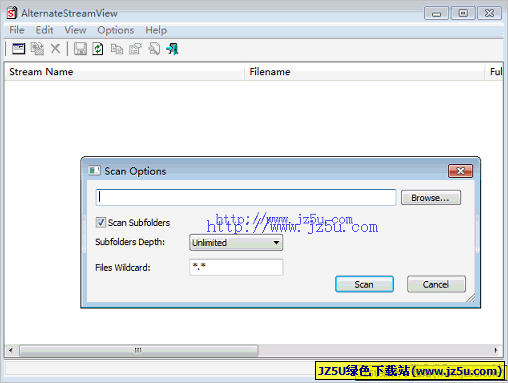Click the exit toolbar icon

173,49
